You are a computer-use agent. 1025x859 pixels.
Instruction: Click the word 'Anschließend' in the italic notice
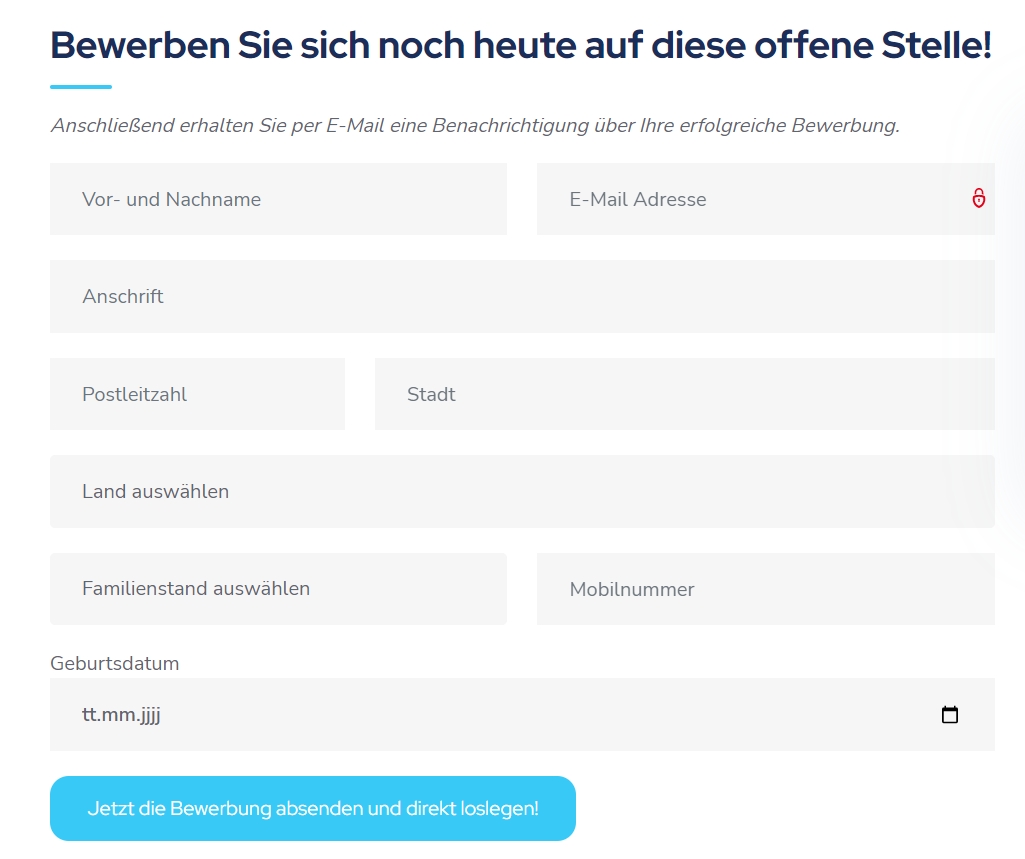tap(112, 125)
